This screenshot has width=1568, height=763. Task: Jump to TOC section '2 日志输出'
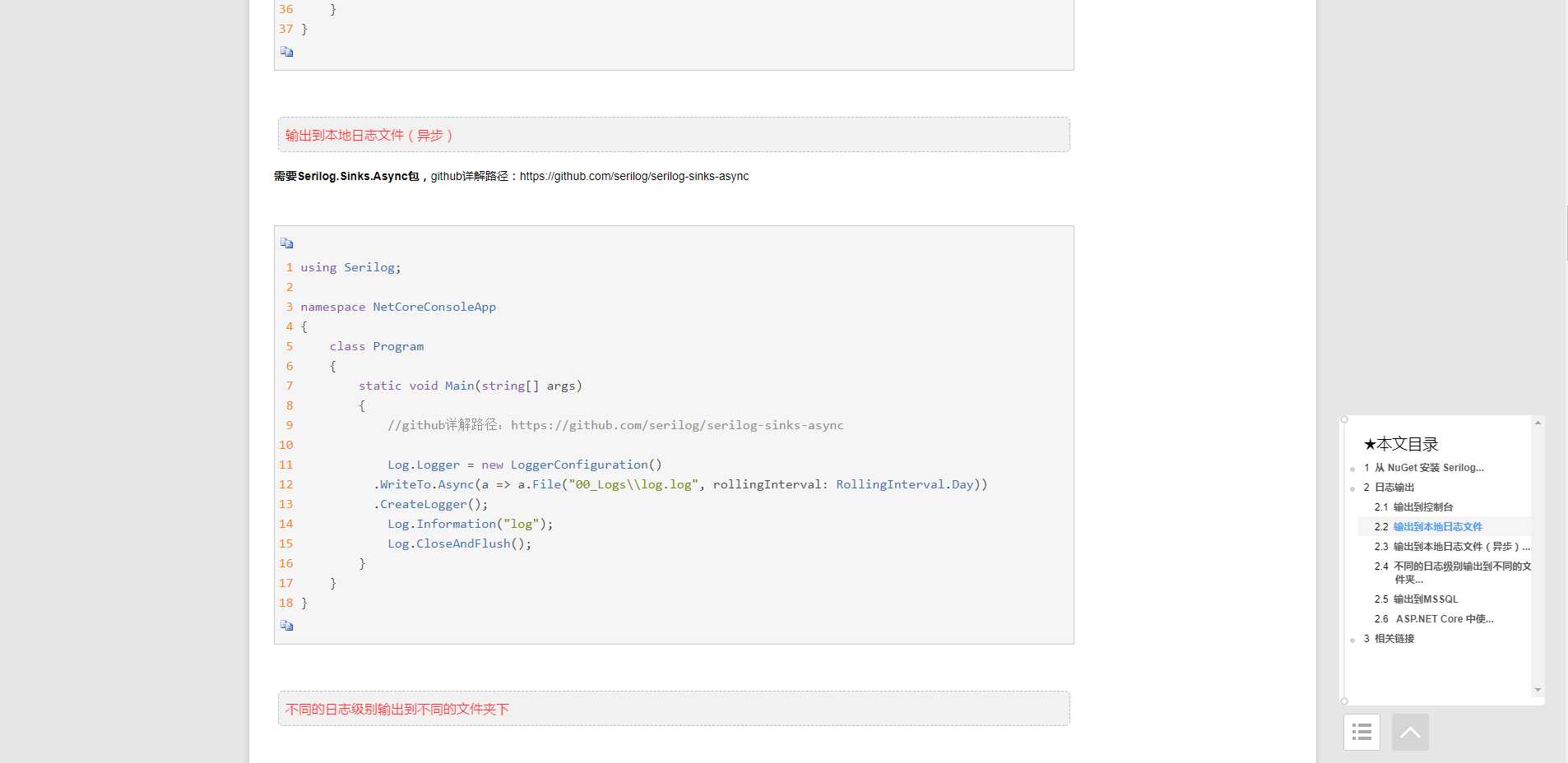click(1389, 488)
